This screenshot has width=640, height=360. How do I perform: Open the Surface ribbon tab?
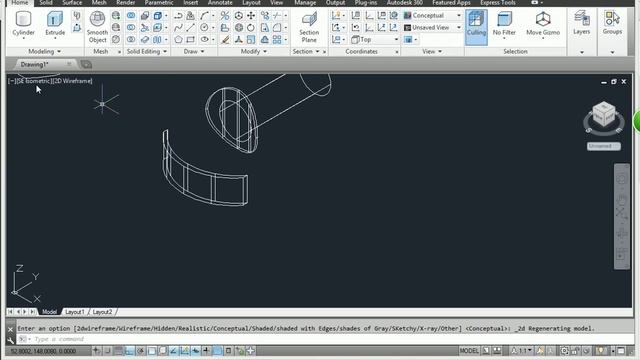(x=72, y=3)
